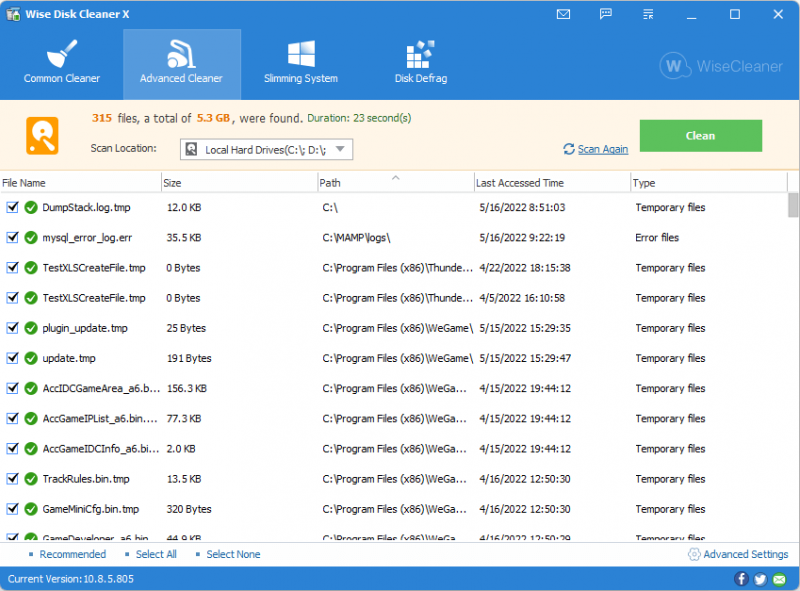Click the 13.5 KB size cell
The image size is (800, 591).
184,479
